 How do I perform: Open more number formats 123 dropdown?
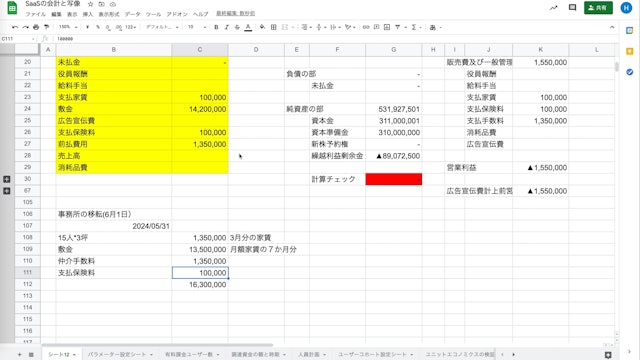coord(131,27)
